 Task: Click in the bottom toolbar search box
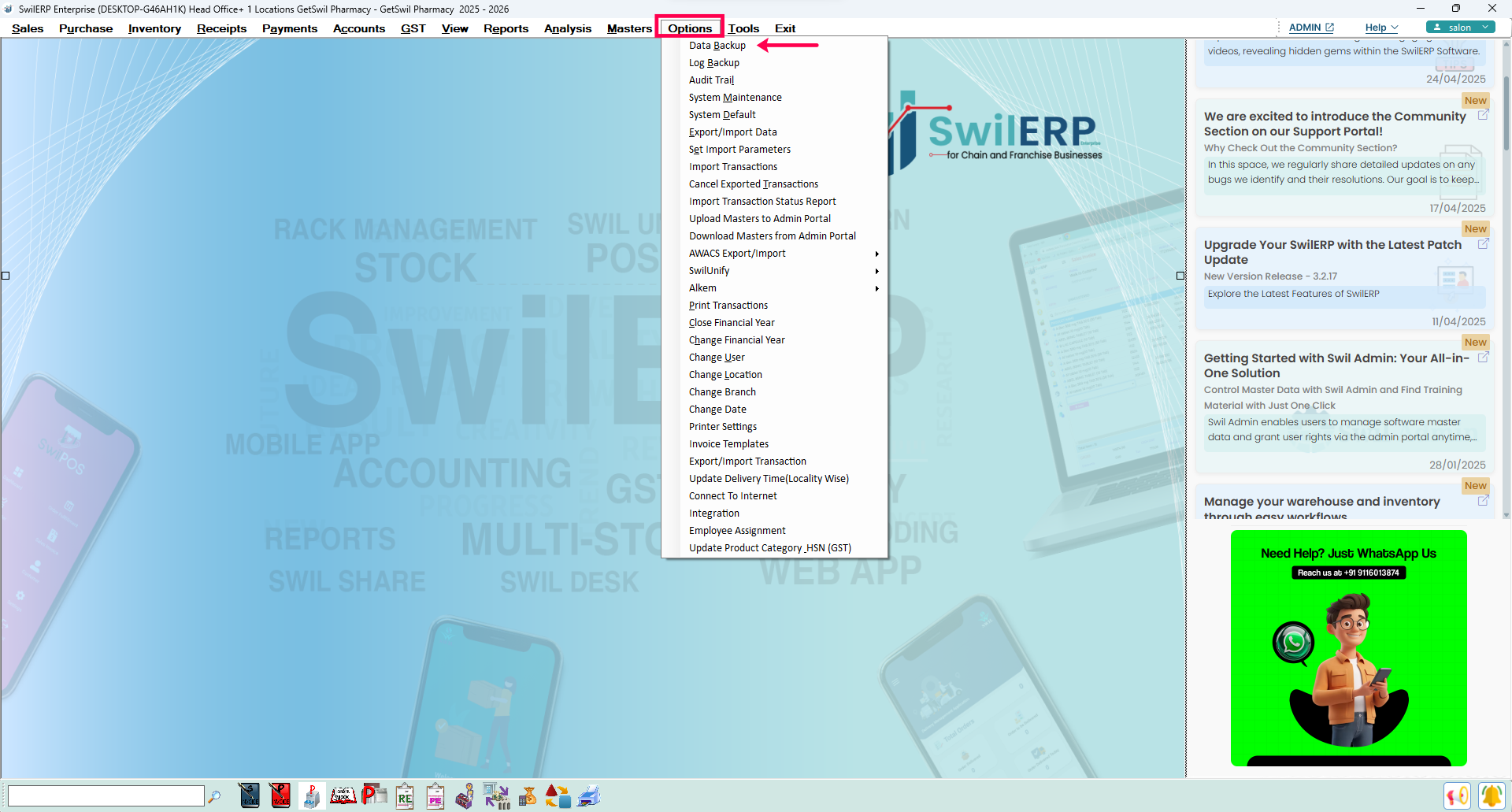pyautogui.click(x=106, y=796)
